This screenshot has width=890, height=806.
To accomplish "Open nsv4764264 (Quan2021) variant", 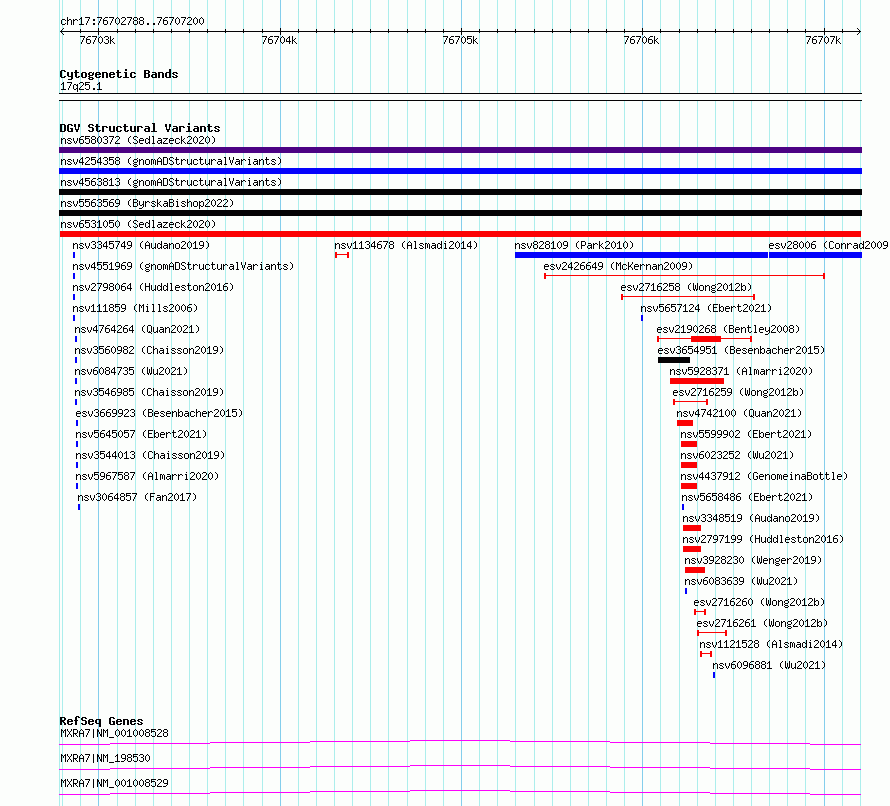I will 137,329.
